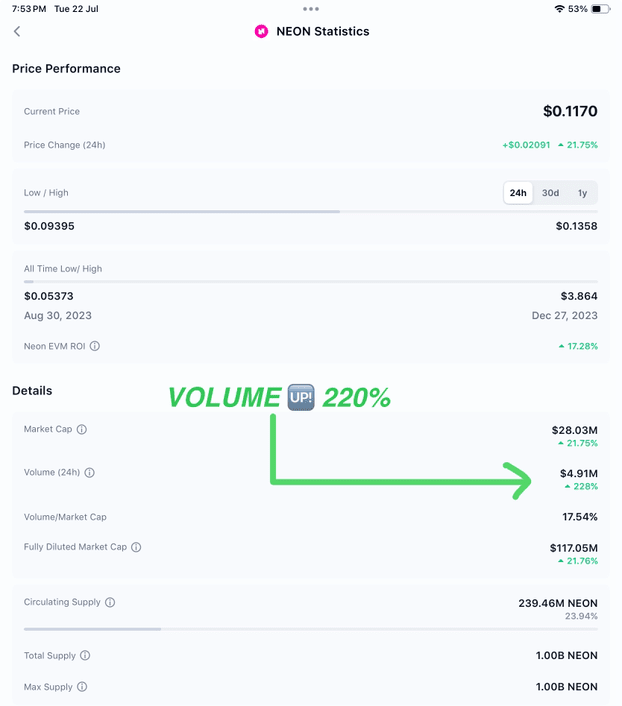622x706 pixels.
Task: Tap Max Supply info icon
Action: point(82,687)
